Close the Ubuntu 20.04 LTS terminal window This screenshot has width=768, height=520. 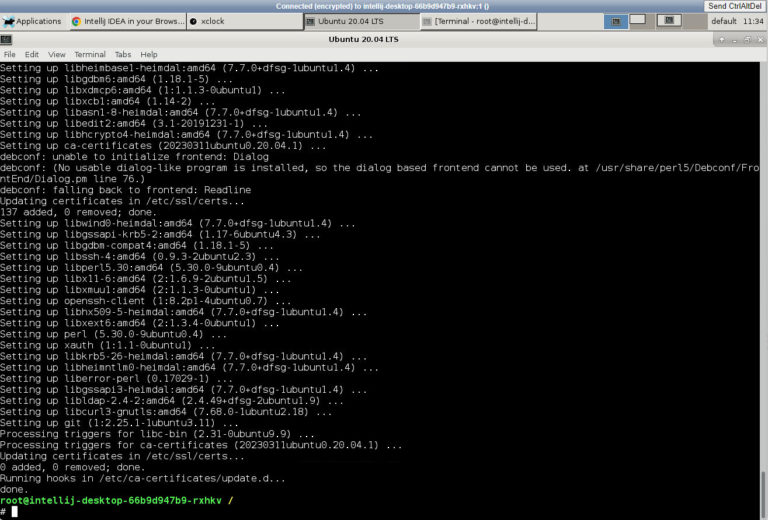[x=760, y=40]
